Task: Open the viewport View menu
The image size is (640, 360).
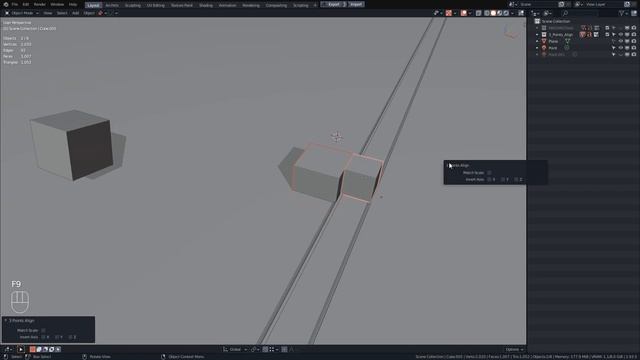Action: coord(48,13)
